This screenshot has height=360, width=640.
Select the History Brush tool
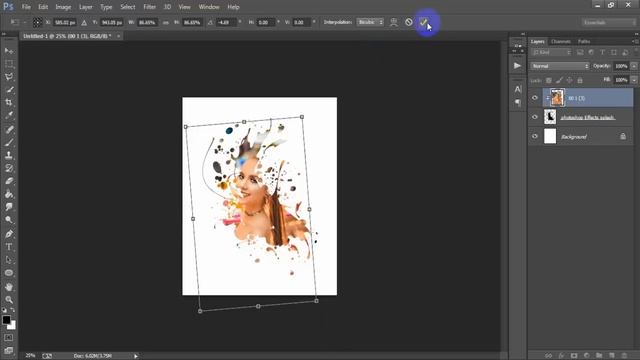9,168
